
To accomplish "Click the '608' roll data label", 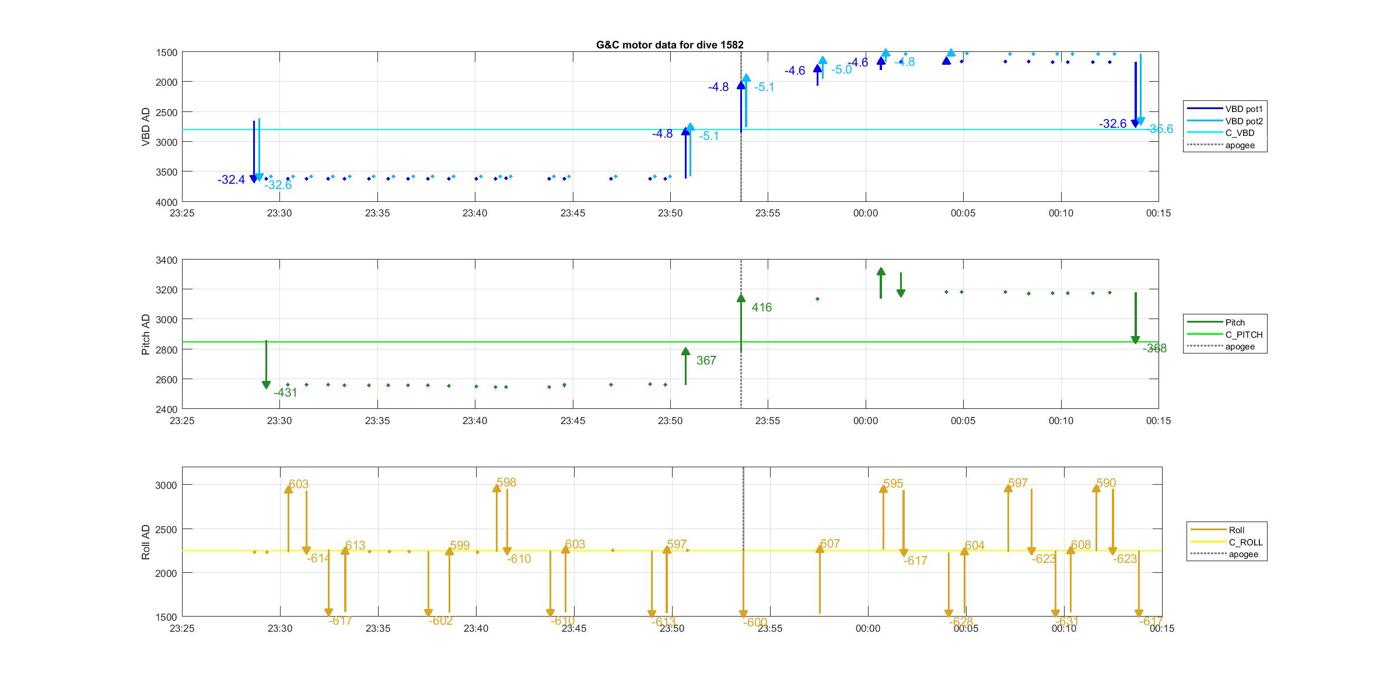I will pos(1081,546).
